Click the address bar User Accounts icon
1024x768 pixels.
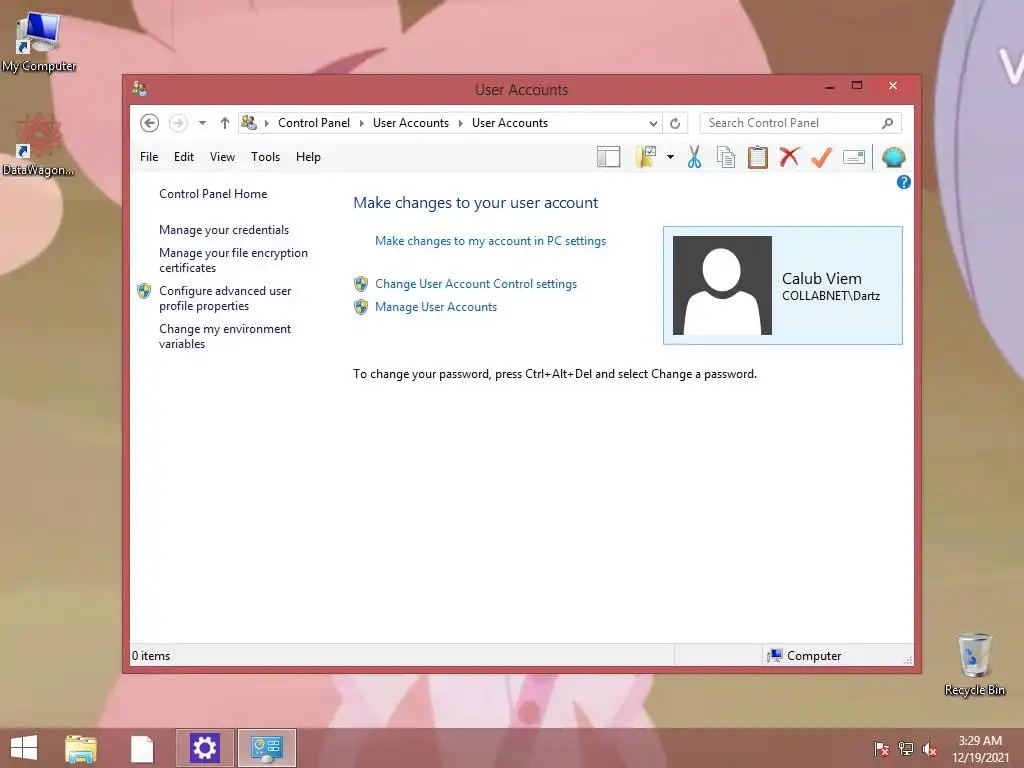pos(249,122)
